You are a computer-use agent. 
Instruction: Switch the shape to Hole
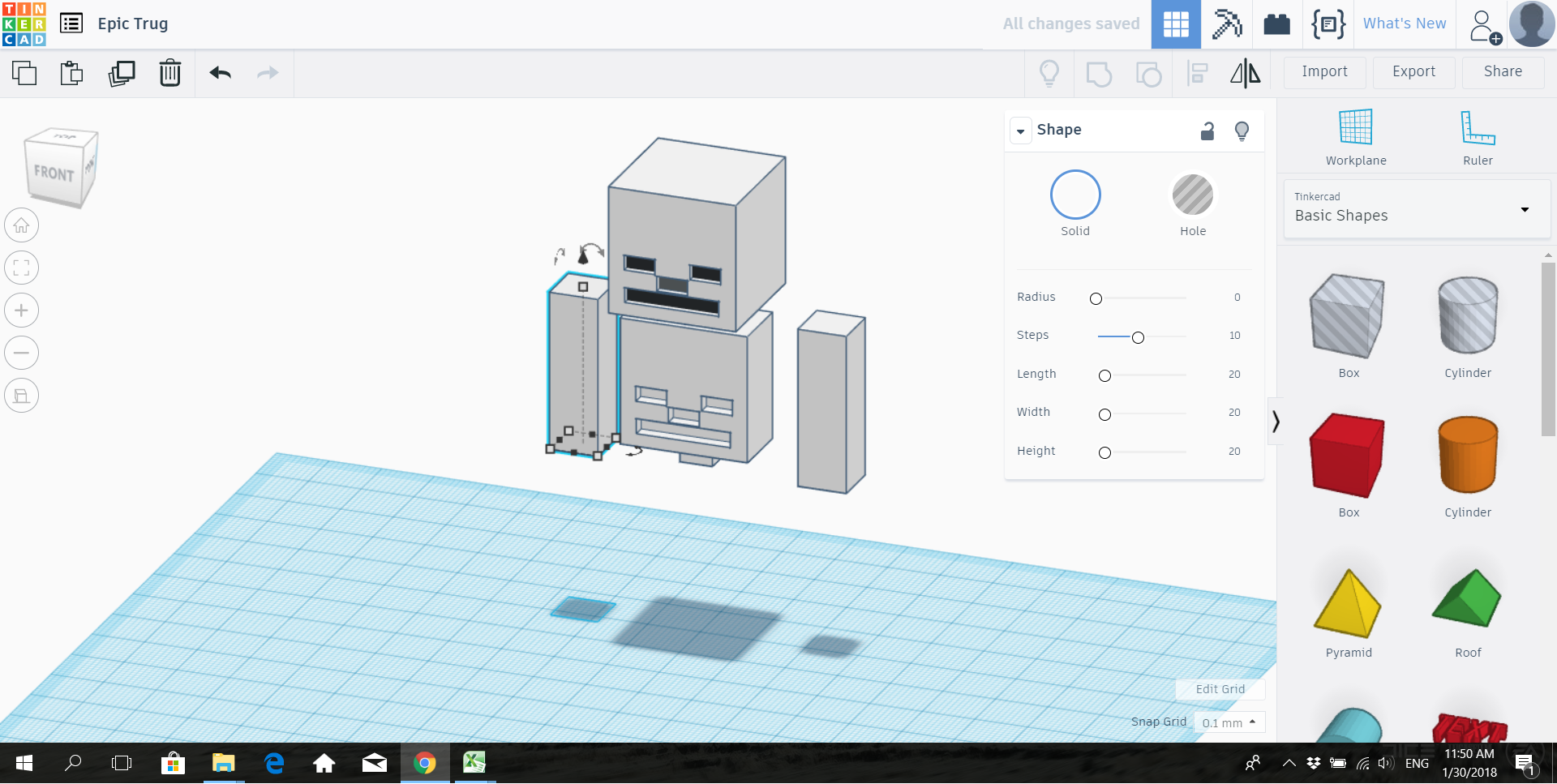pos(1192,195)
